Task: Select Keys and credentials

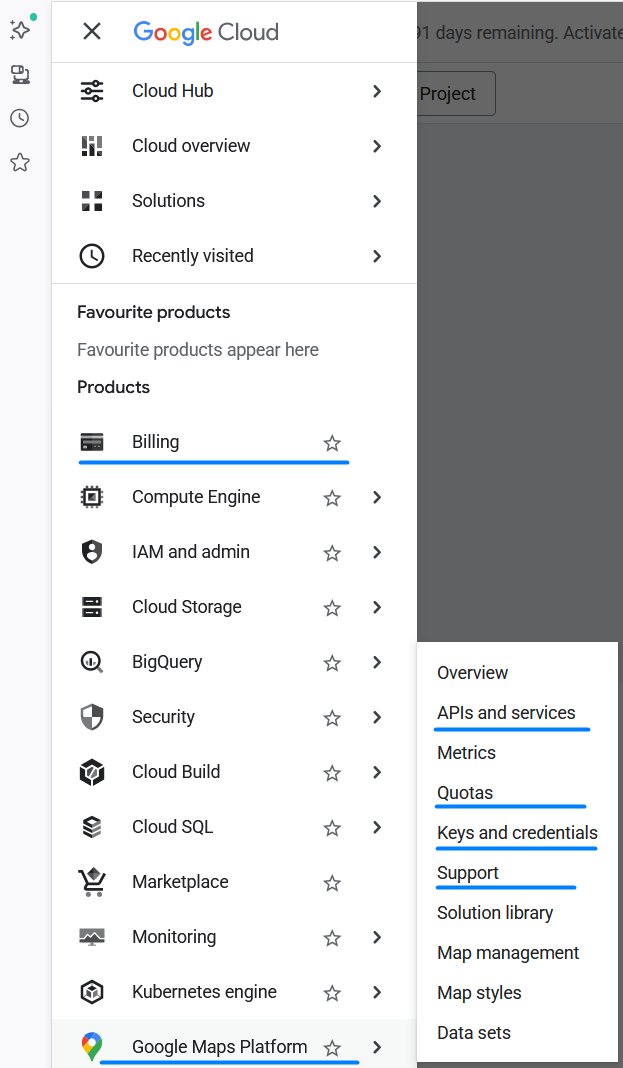Action: 517,832
